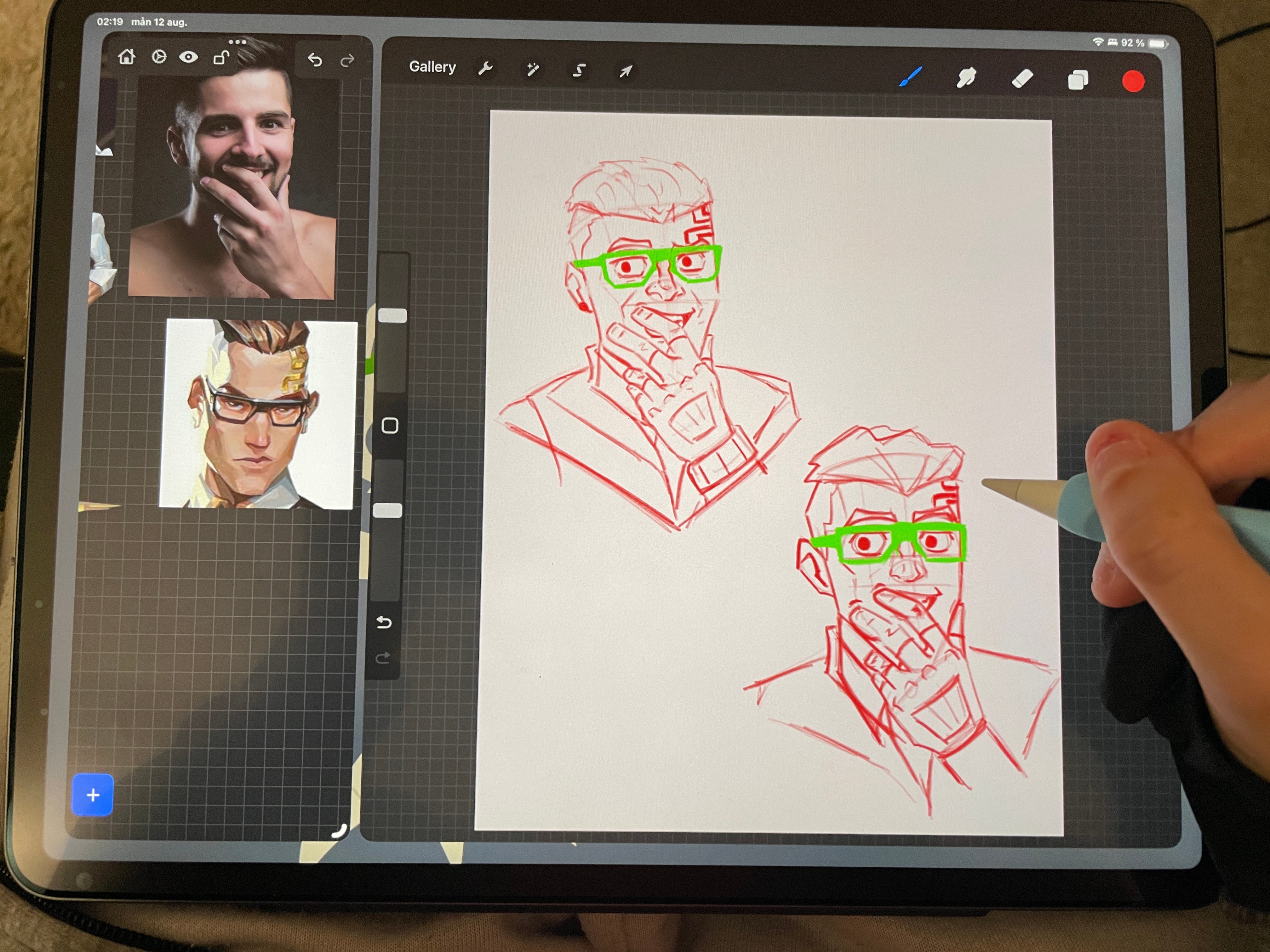Screen dimensions: 1270x952
Task: Tap the square modify button in sidebar
Action: click(x=390, y=425)
